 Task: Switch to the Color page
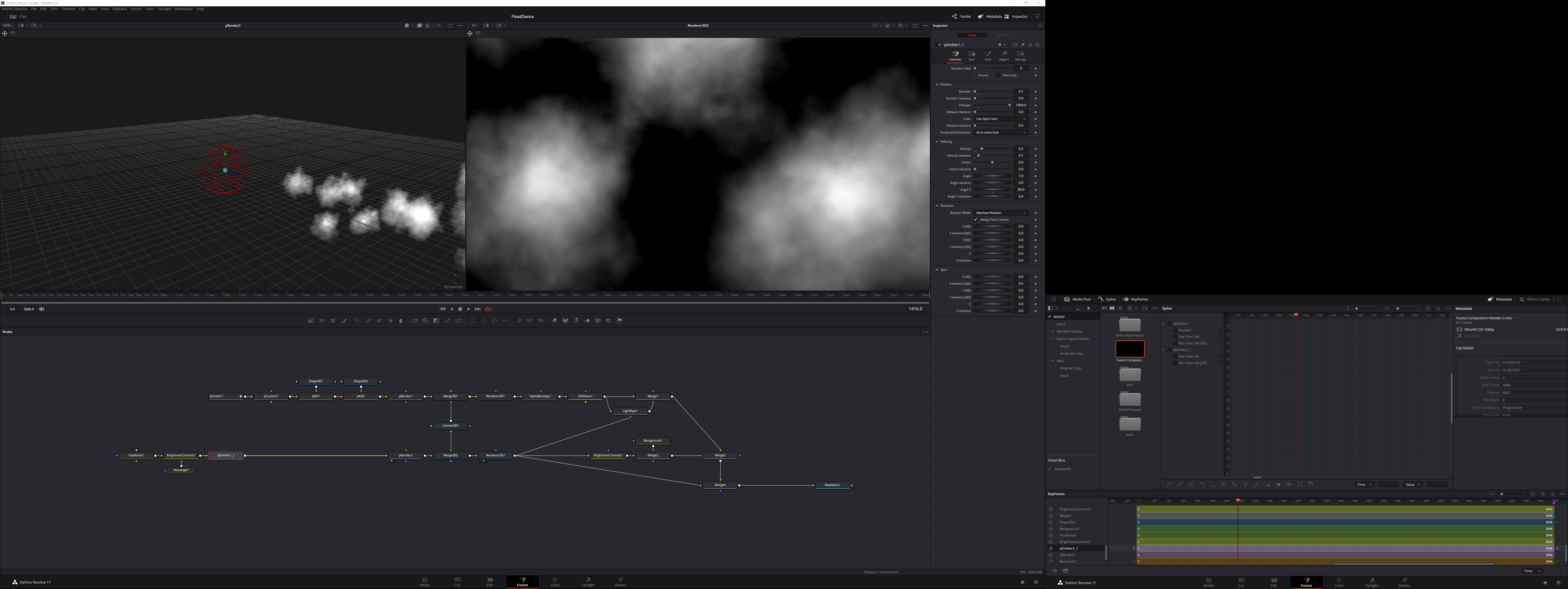(555, 582)
